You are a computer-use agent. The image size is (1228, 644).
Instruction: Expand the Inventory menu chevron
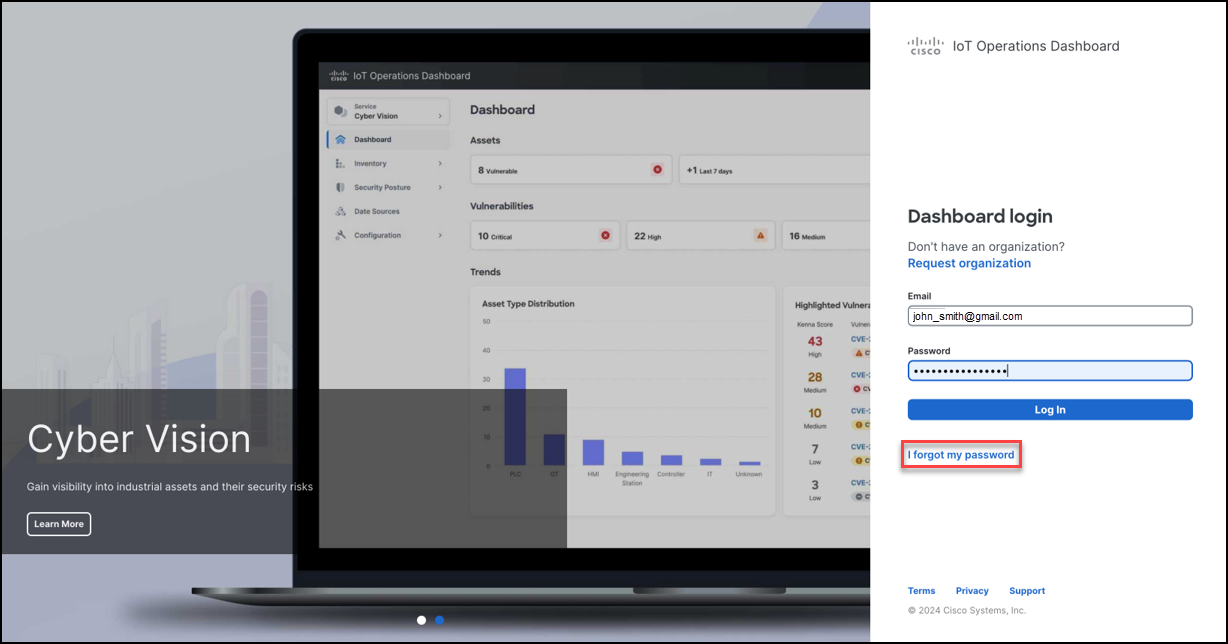point(440,163)
